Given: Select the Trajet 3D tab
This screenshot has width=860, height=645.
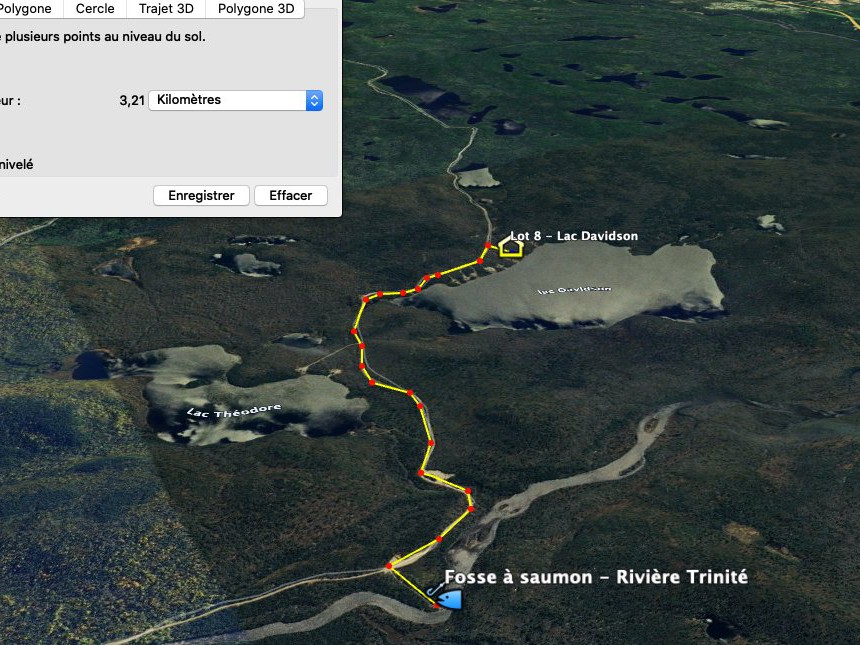Looking at the screenshot, I should [166, 9].
